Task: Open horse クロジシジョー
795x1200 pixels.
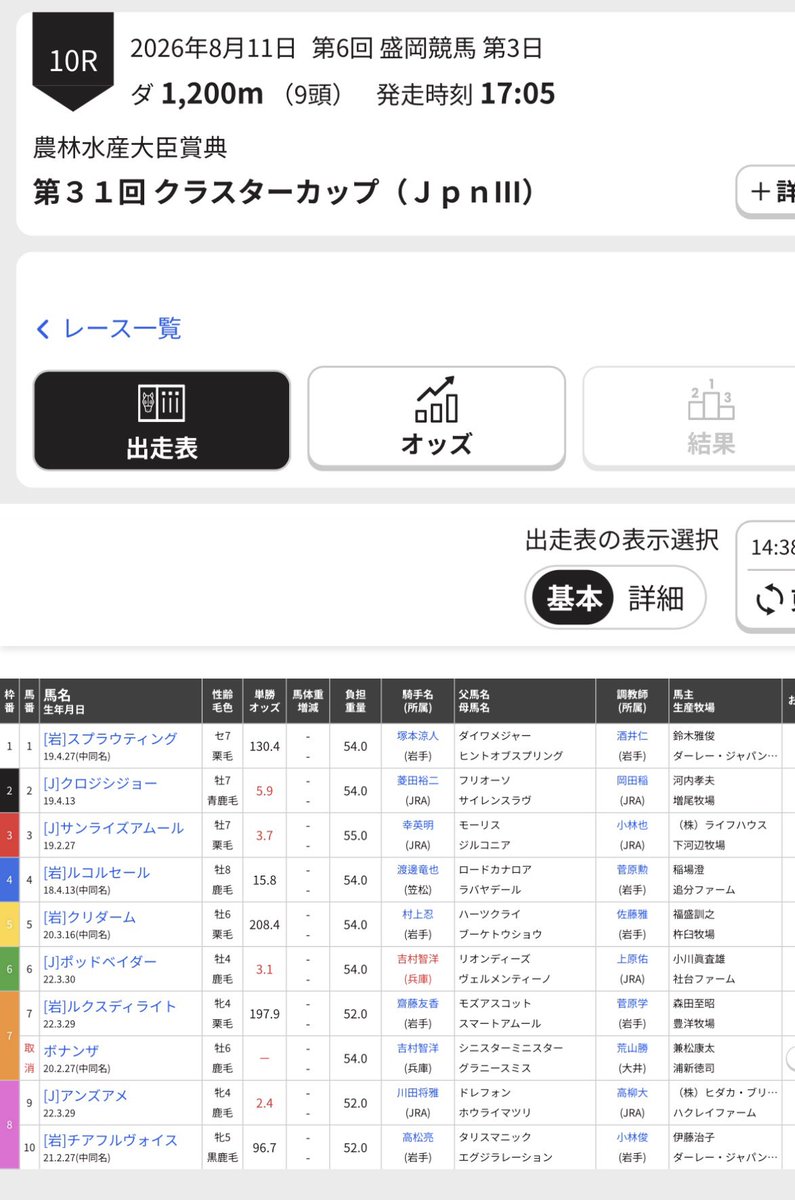Action: tap(100, 783)
